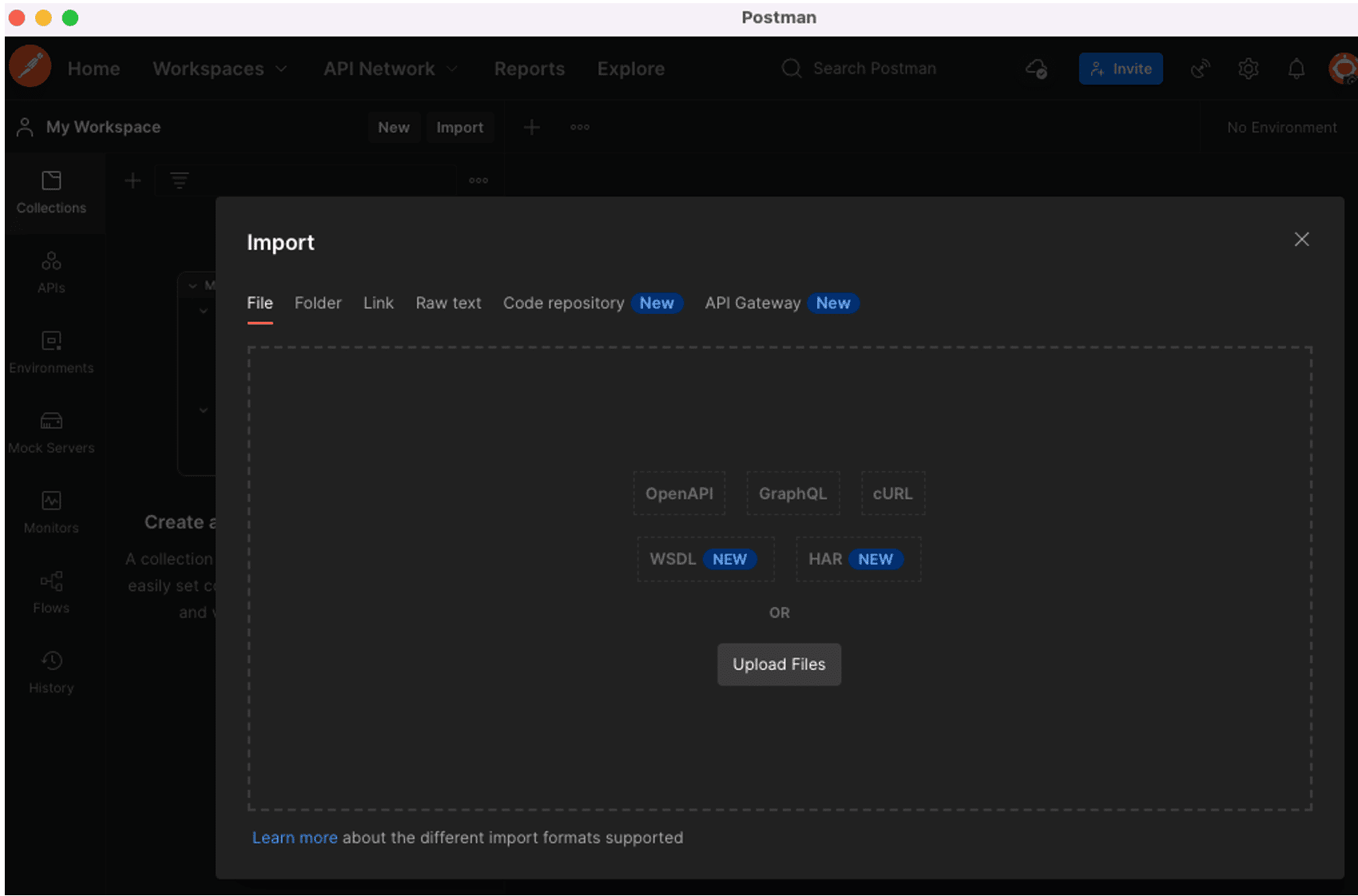Screen dimensions: 1358x896
Task: Click the Upload Files button
Action: coord(779,664)
